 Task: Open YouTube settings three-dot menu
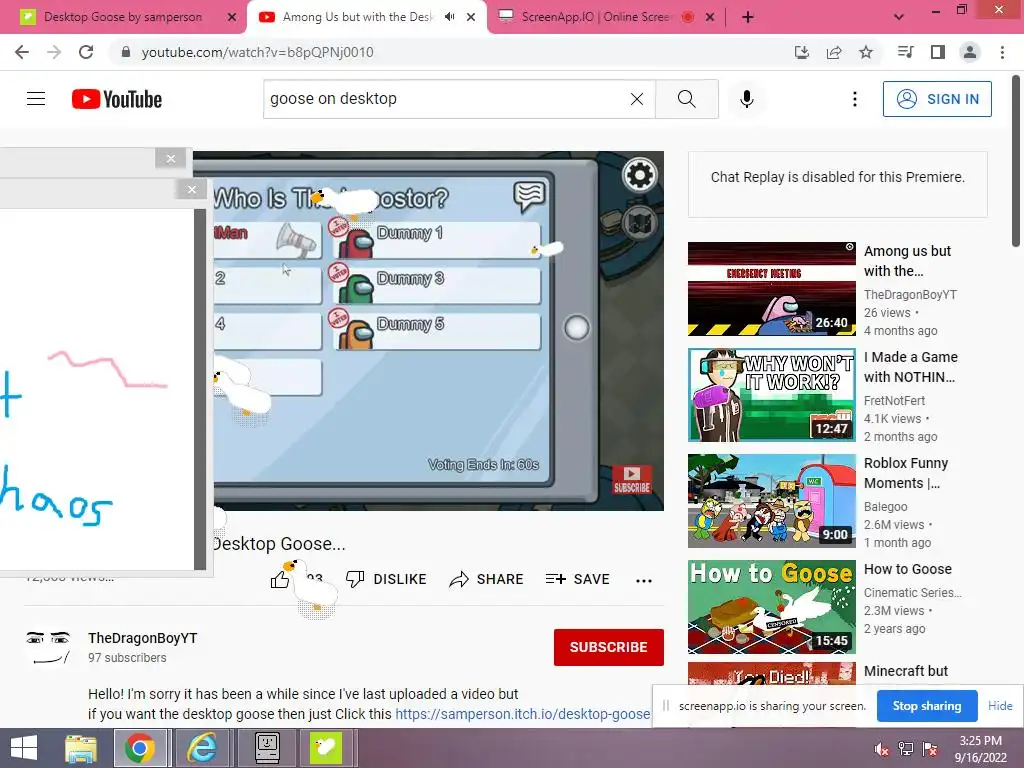855,99
